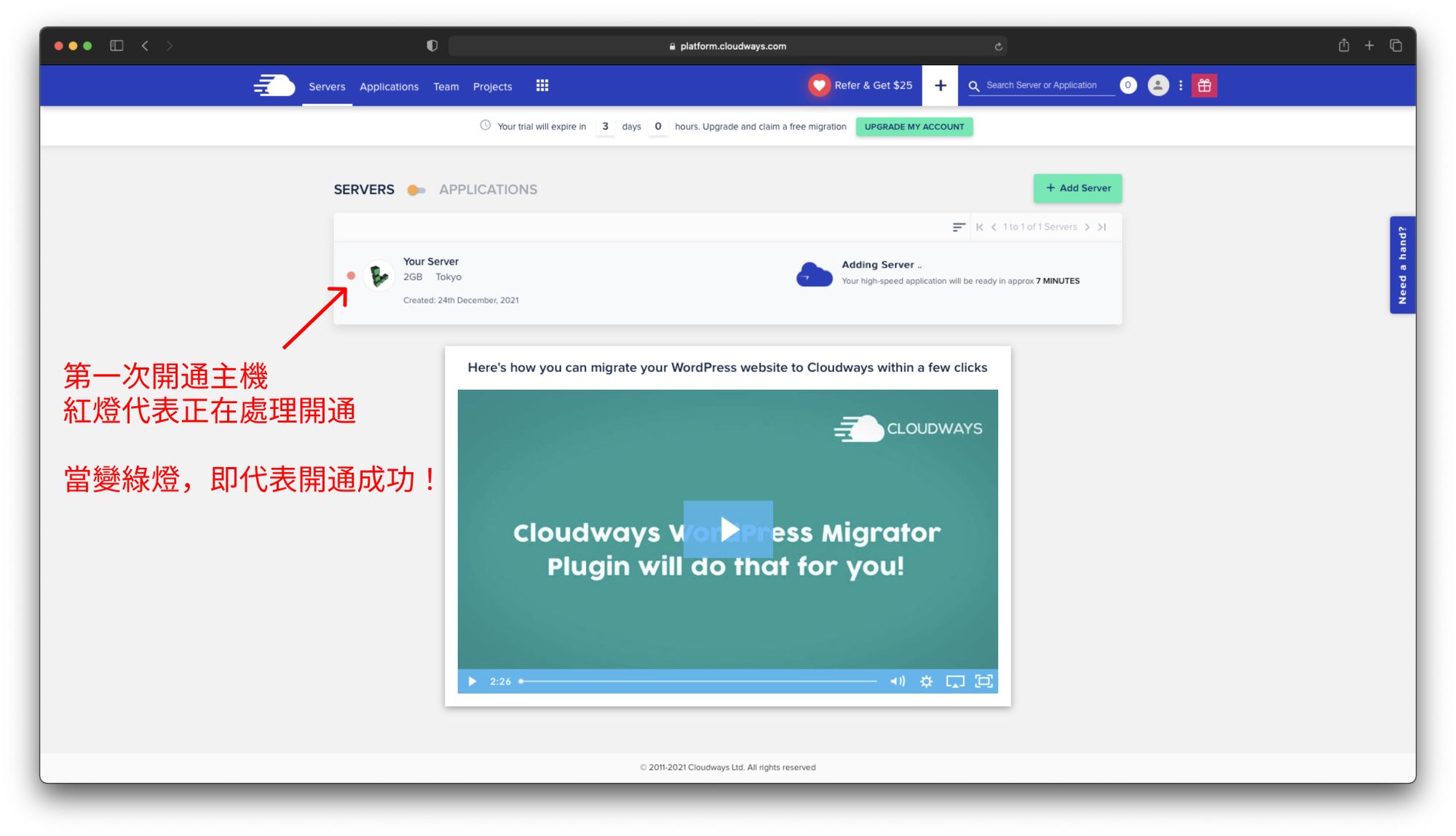Go to last page of servers
1456x836 pixels.
click(x=1102, y=227)
